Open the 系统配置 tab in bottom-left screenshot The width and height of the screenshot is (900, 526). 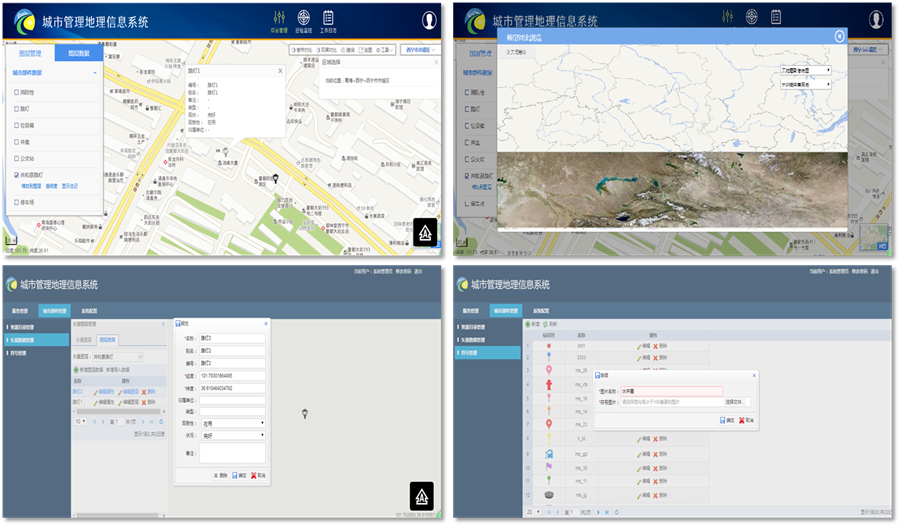(x=89, y=311)
